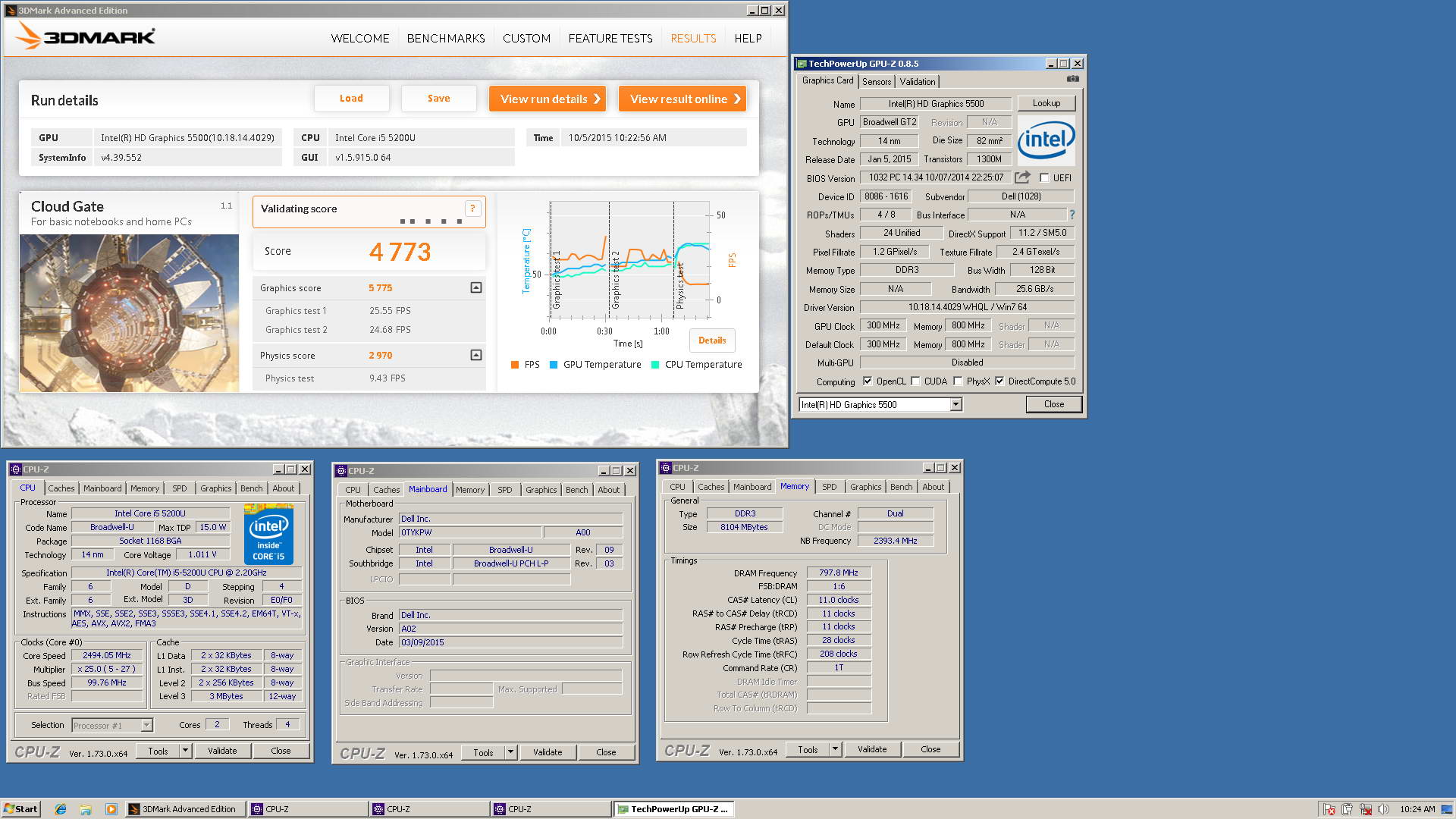The height and width of the screenshot is (819, 1456).
Task: Open Bench tab in the Memory CPU-Z window
Action: pyautogui.click(x=901, y=487)
